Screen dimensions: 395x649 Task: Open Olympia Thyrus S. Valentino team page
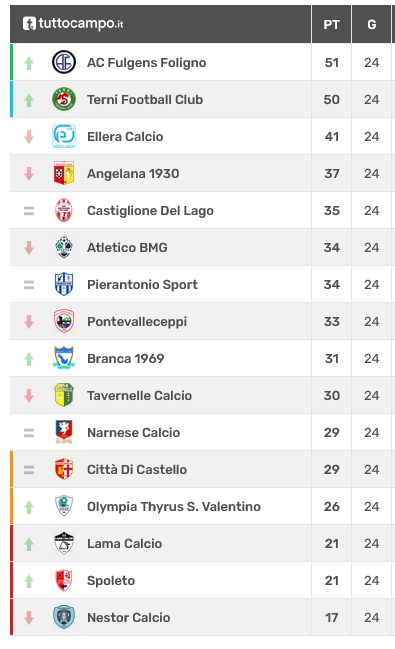[x=174, y=507]
